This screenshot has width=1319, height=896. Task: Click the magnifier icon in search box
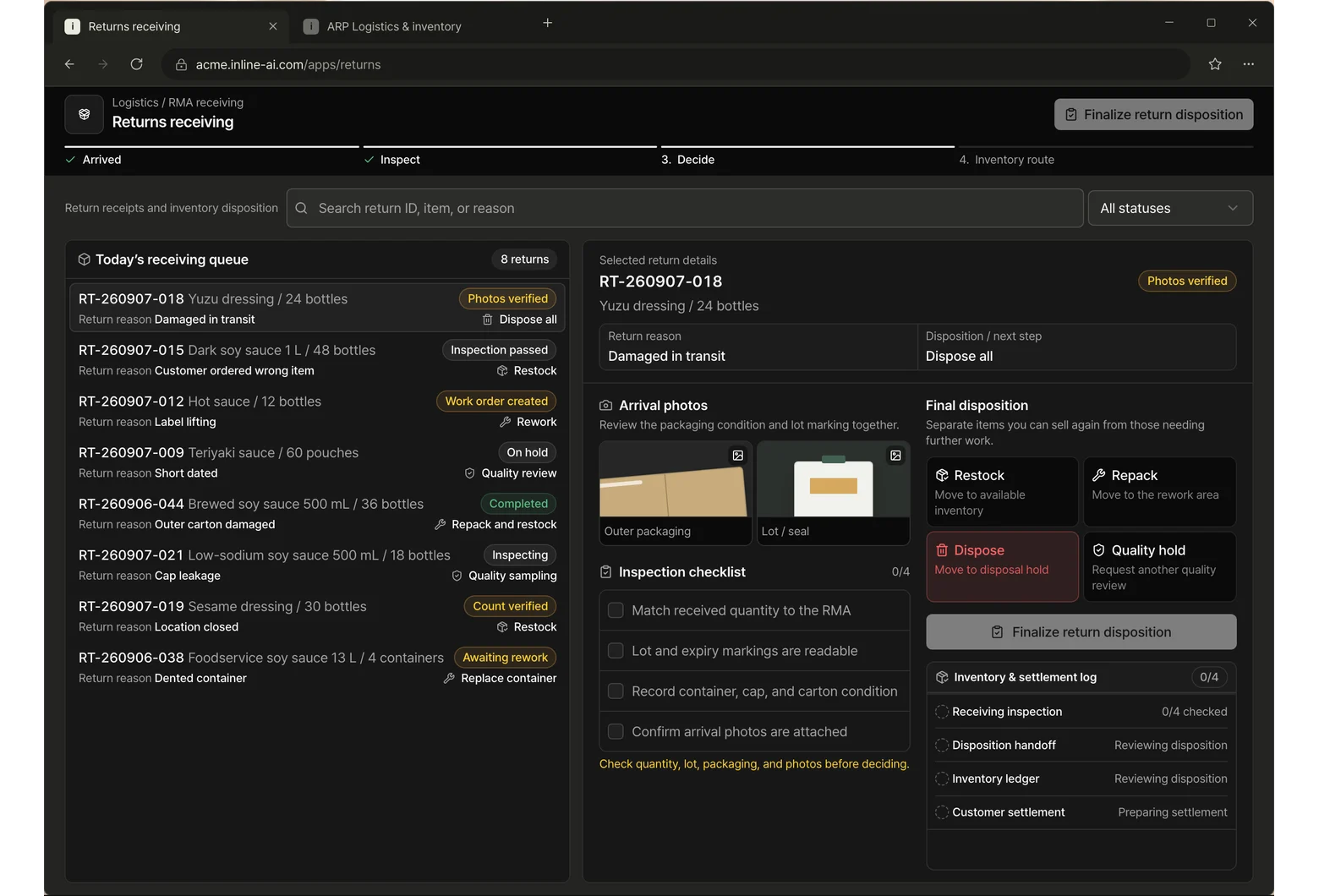point(302,208)
